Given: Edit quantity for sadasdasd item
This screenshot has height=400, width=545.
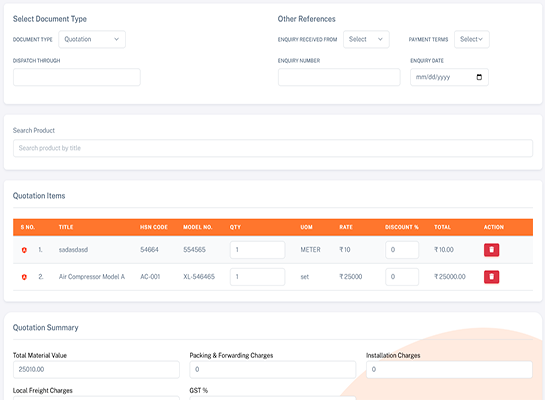Looking at the screenshot, I should (x=257, y=250).
